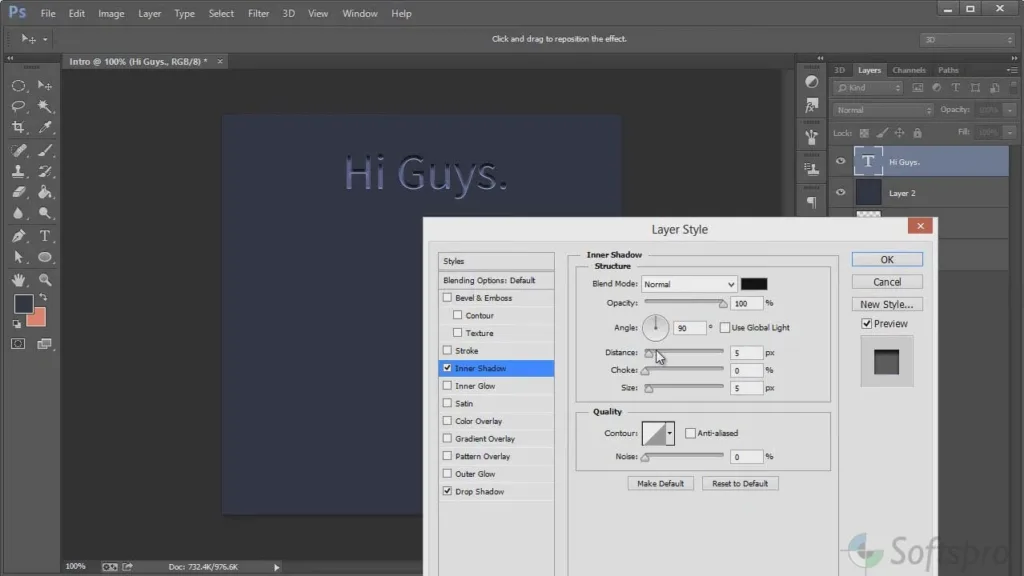Select the Gradient tool
The image size is (1024, 576).
pyautogui.click(x=46, y=193)
